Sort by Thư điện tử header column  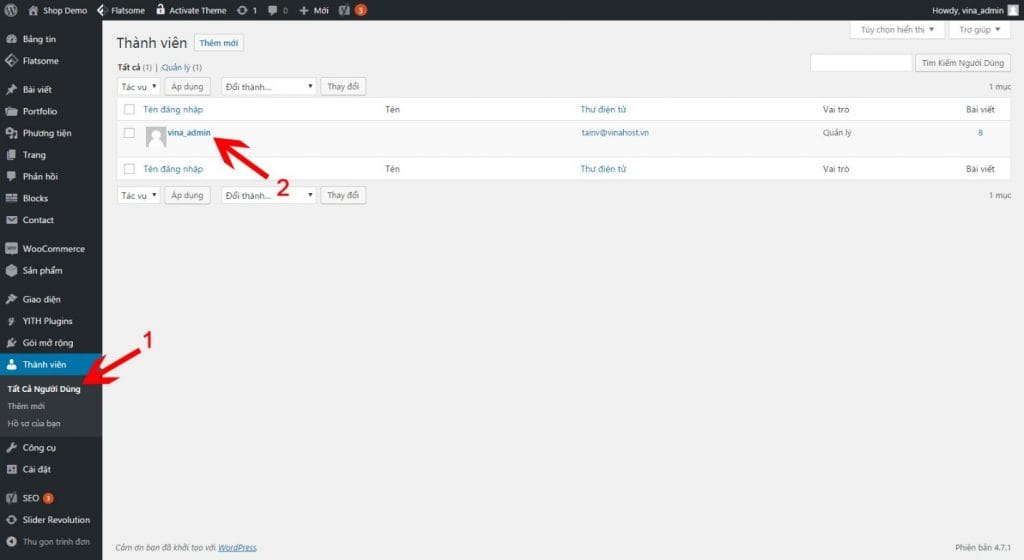(x=603, y=110)
